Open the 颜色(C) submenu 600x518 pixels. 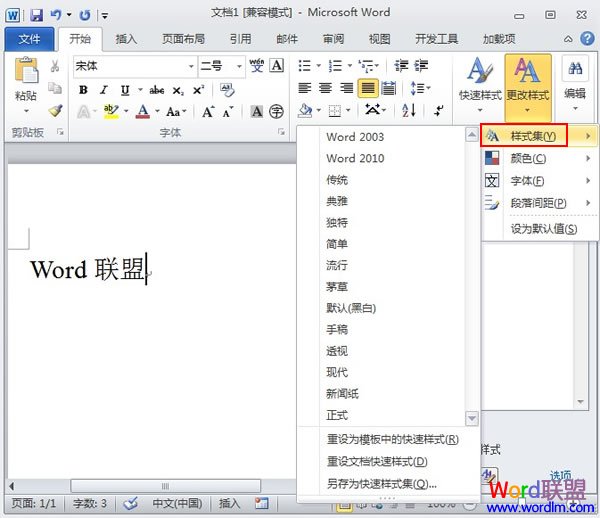point(539,158)
